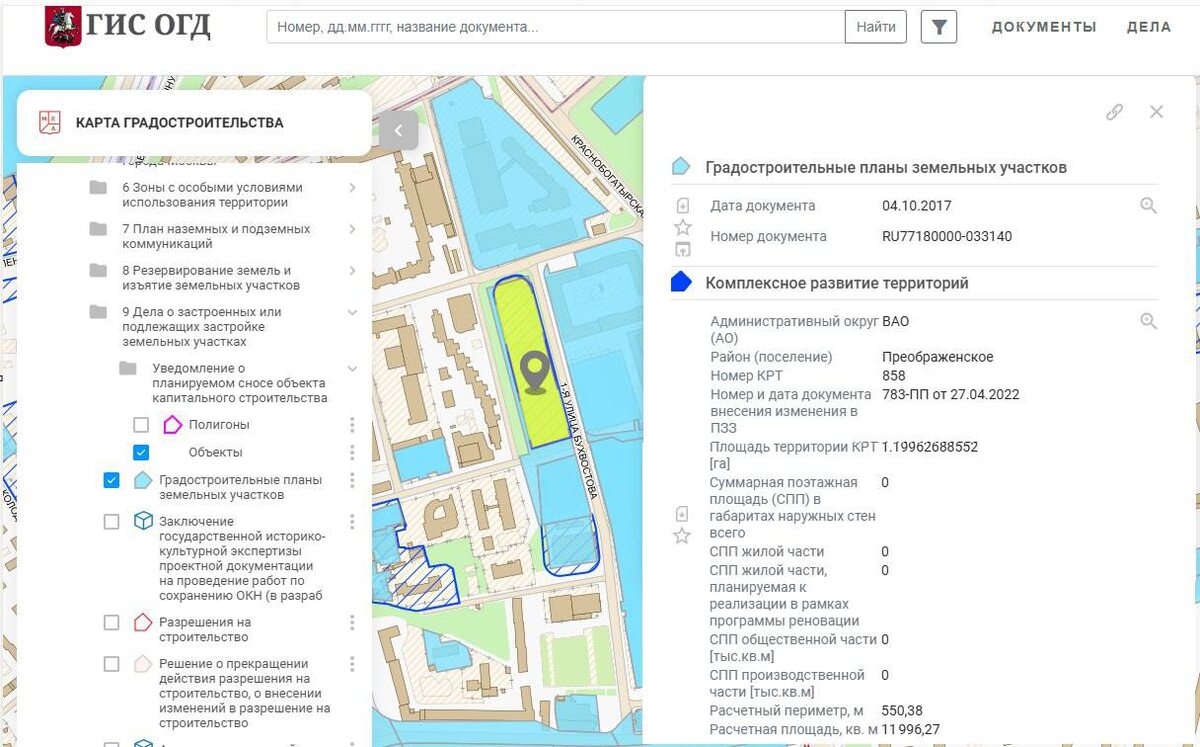
Task: Click Номер КРТ value 858
Action: coord(894,376)
